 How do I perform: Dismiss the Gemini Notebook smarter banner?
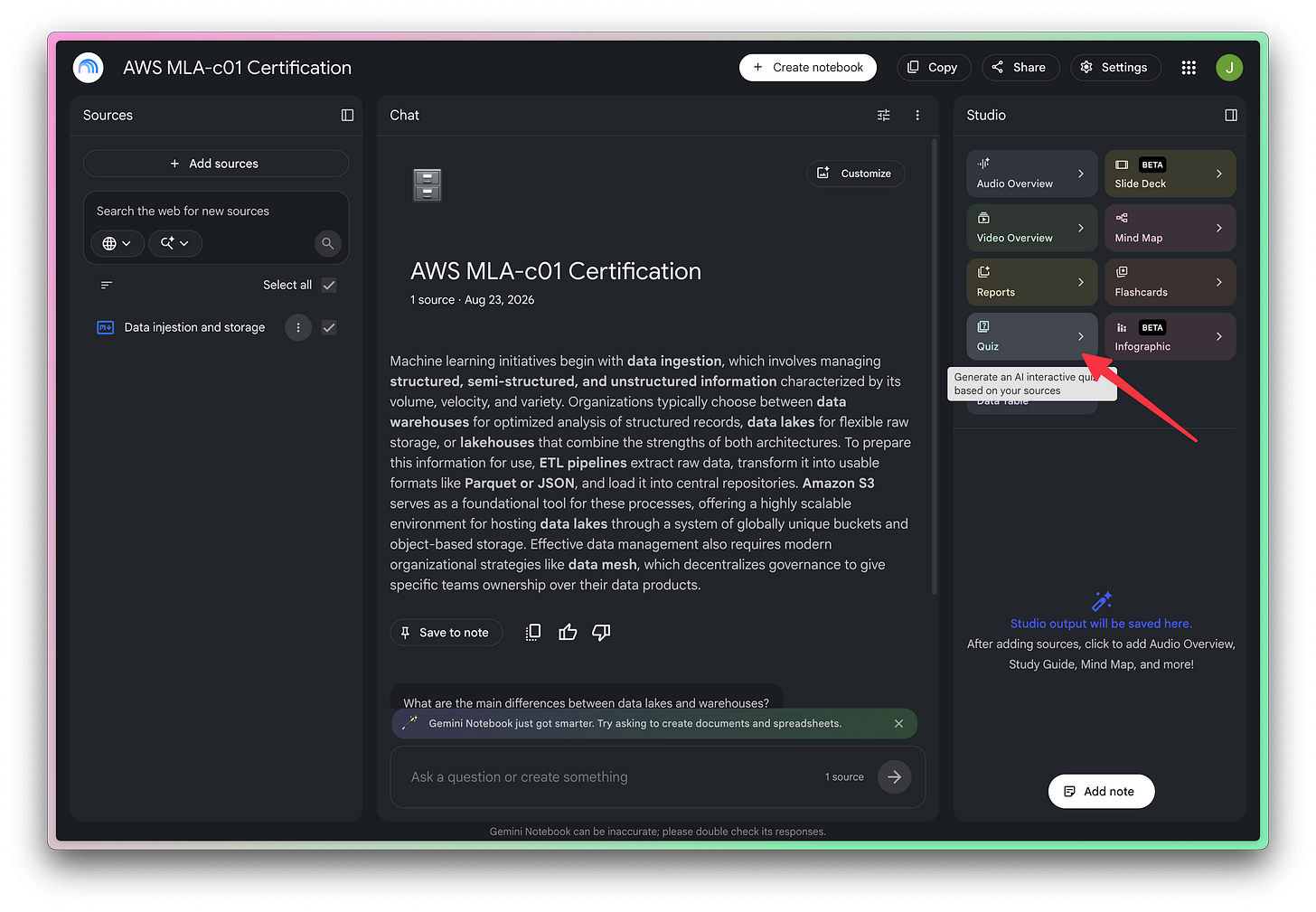click(898, 723)
